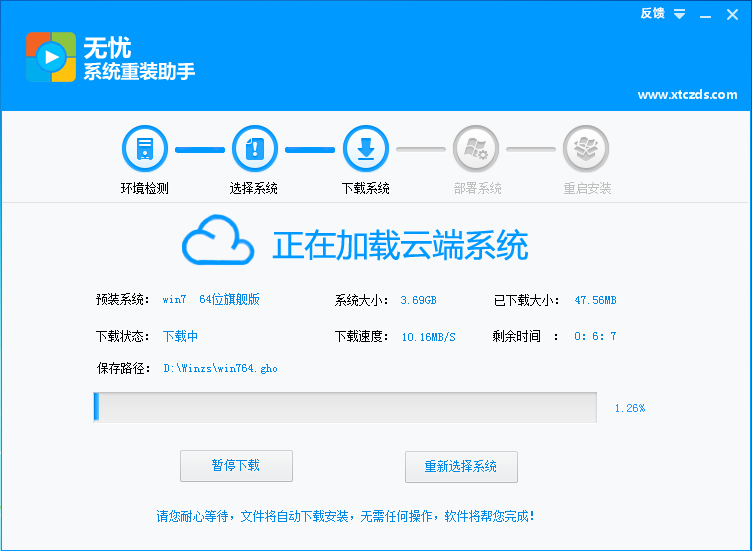Visit the www.xtczds.com website link

pos(687,95)
